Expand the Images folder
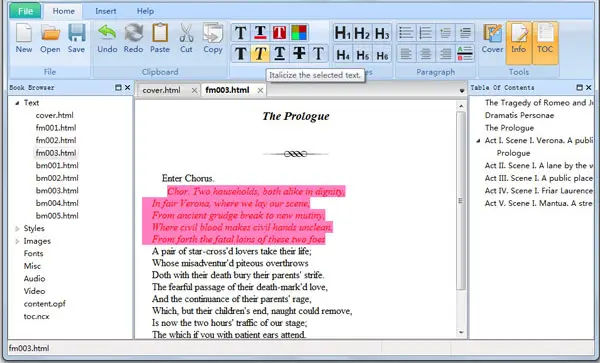The image size is (600, 363). point(17,241)
